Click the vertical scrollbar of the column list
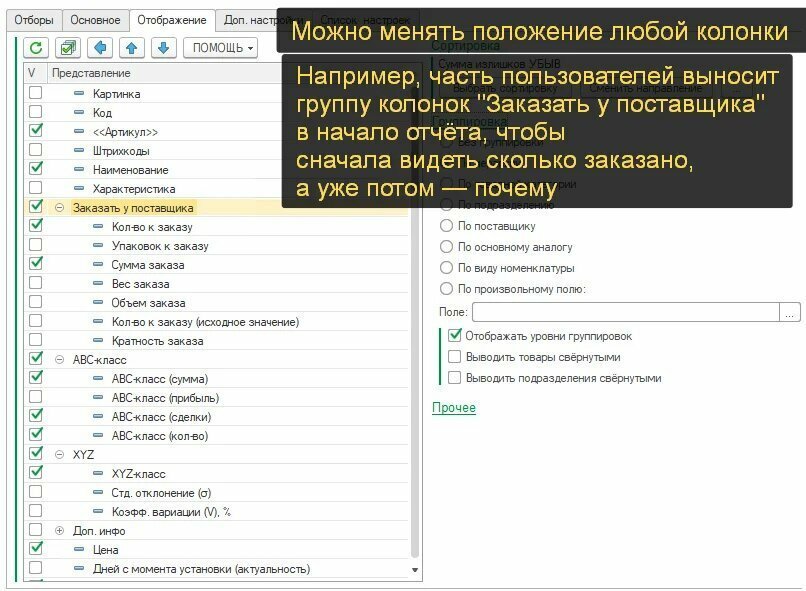This screenshot has height=591, width=806. pyautogui.click(x=415, y=319)
